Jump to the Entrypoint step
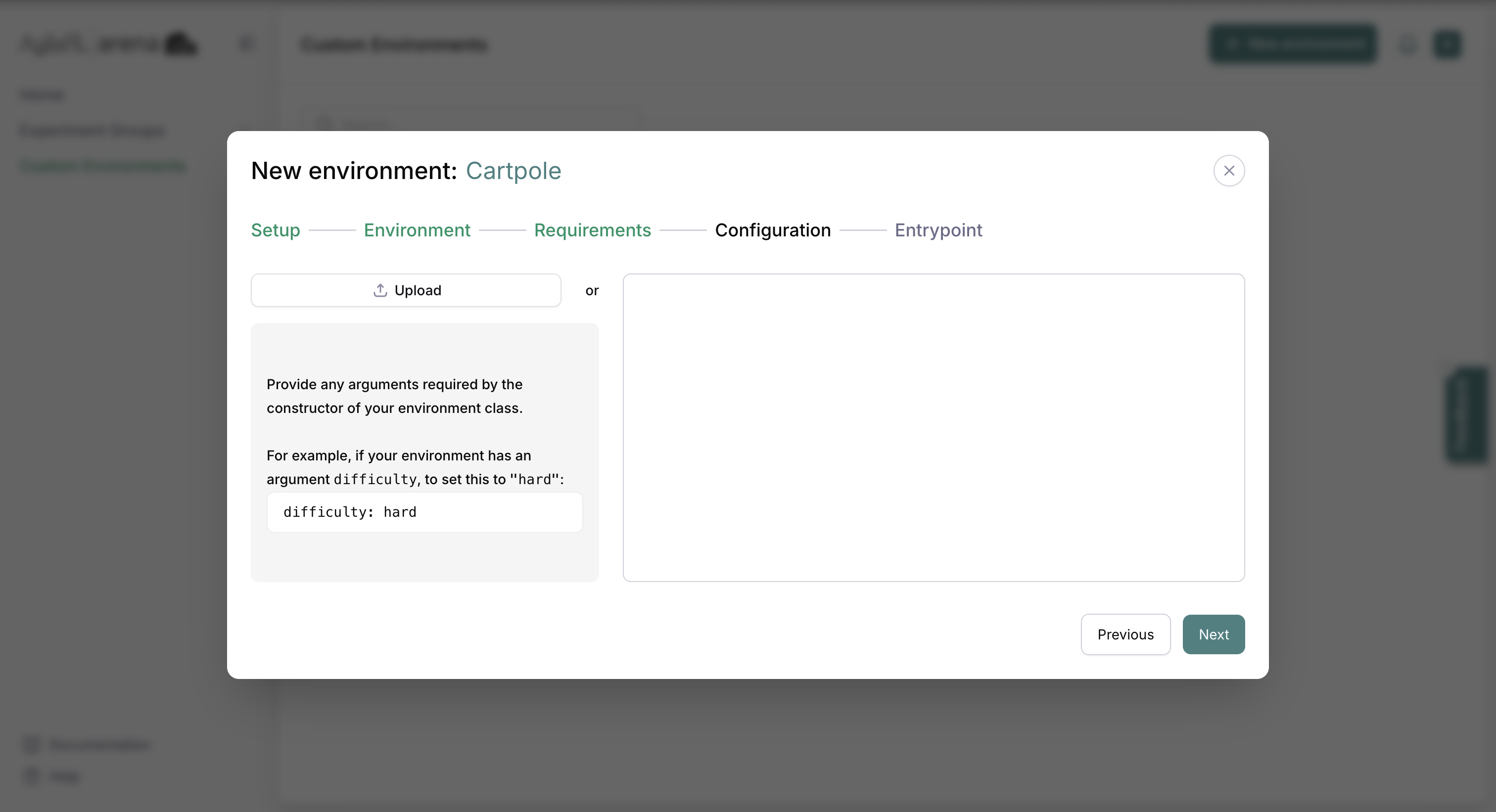 click(x=938, y=230)
